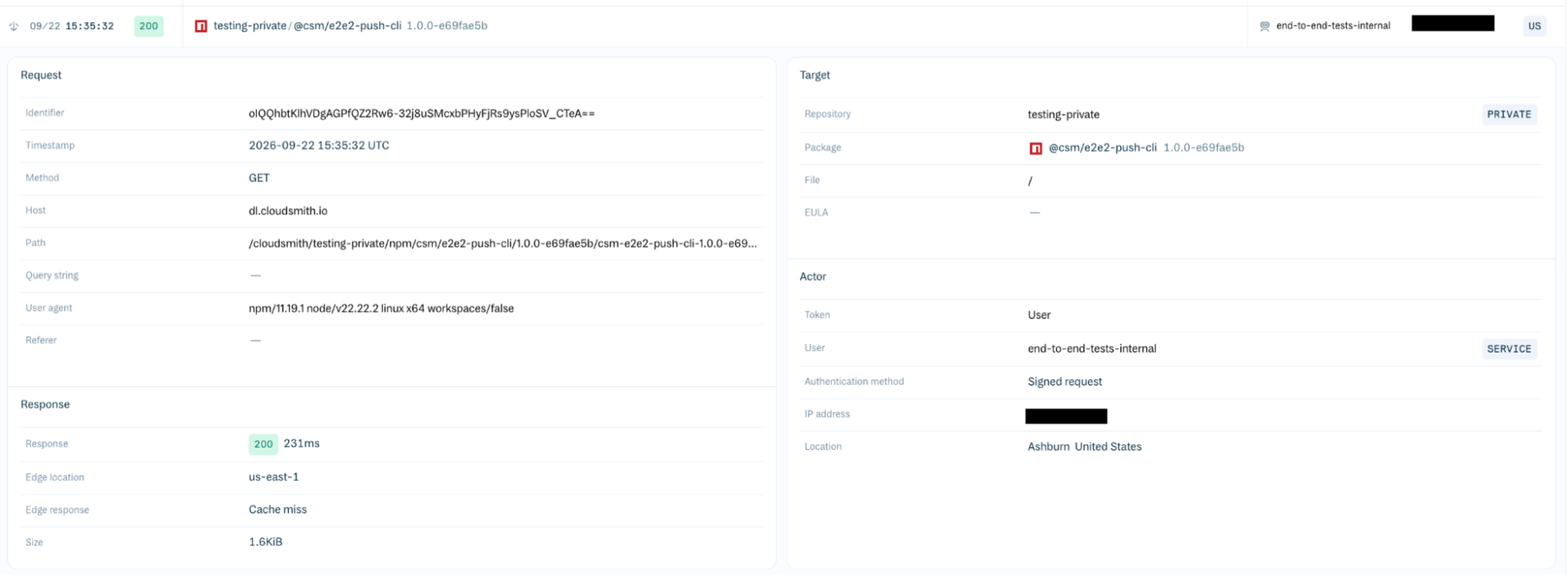Click the green 200 status badge in the header
The image size is (1568, 576).
click(149, 26)
